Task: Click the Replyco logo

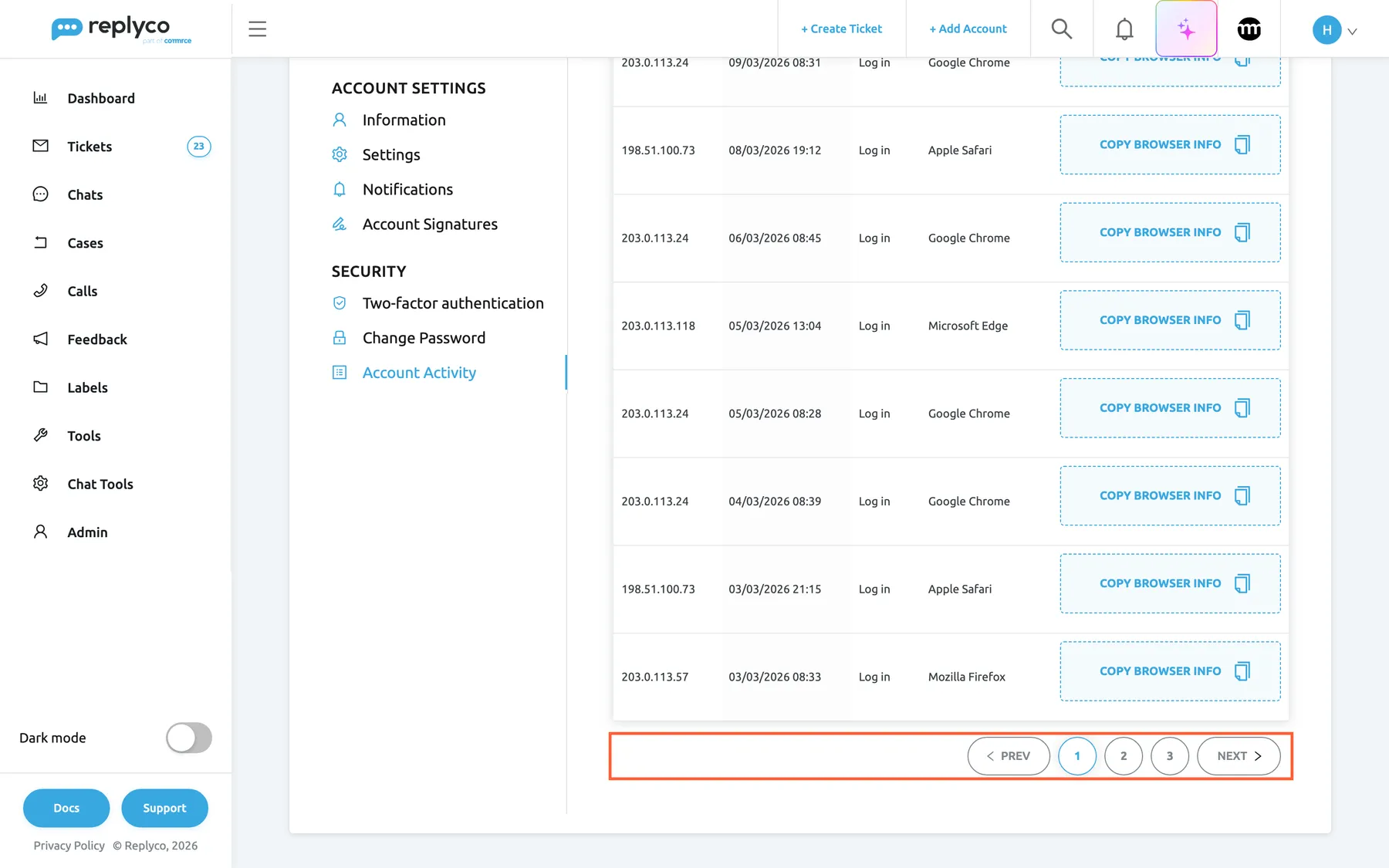Action: (x=121, y=29)
